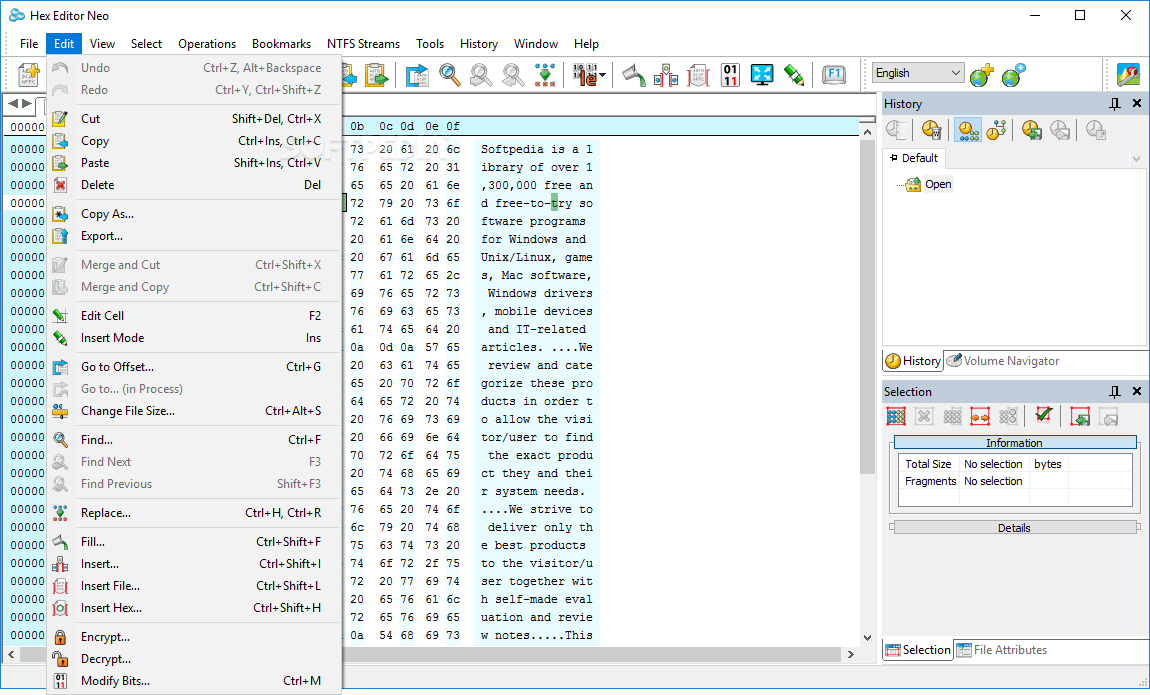Select the Selection tab at panel bottom
Image resolution: width=1150 pixels, height=695 pixels.
[918, 650]
